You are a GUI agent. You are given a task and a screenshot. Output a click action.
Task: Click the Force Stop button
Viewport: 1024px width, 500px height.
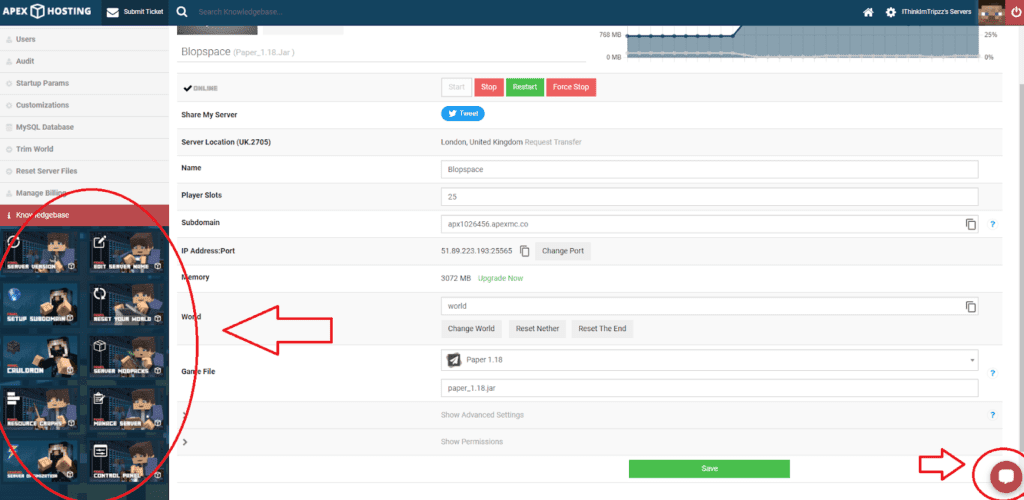571,87
